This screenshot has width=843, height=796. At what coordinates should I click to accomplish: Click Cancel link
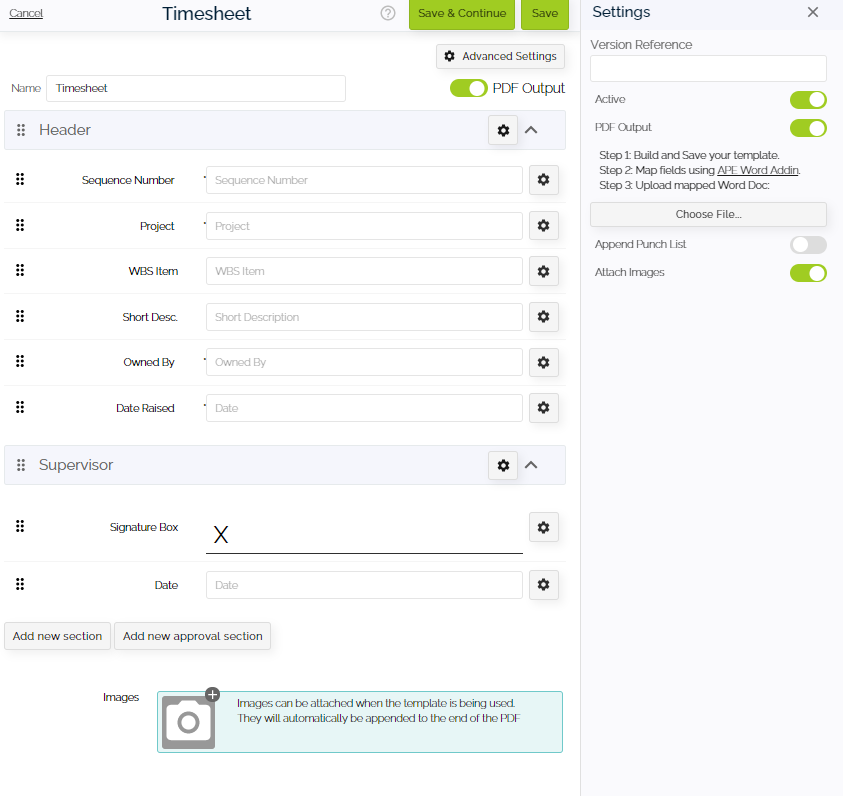click(26, 13)
